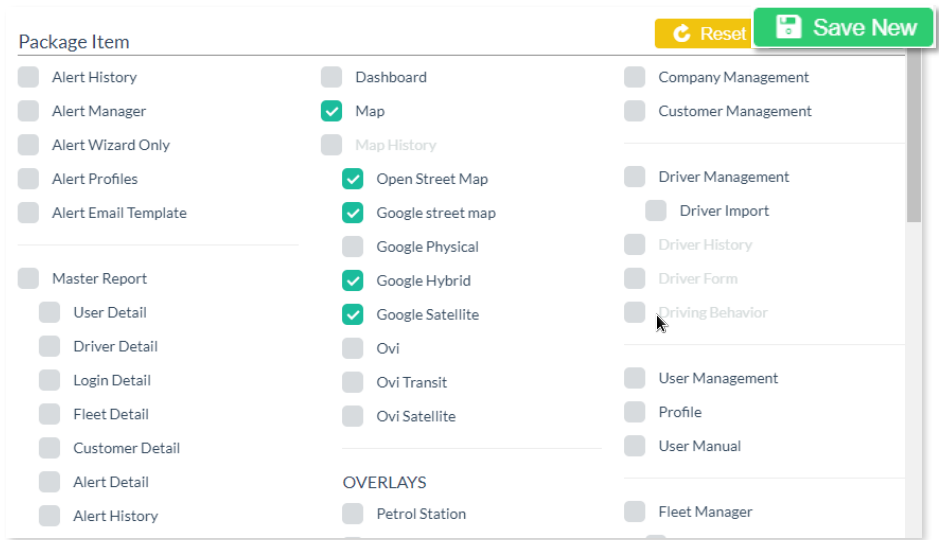Select the Alert Email Template checkbox
Screen dimensions: 939x540
29,213
